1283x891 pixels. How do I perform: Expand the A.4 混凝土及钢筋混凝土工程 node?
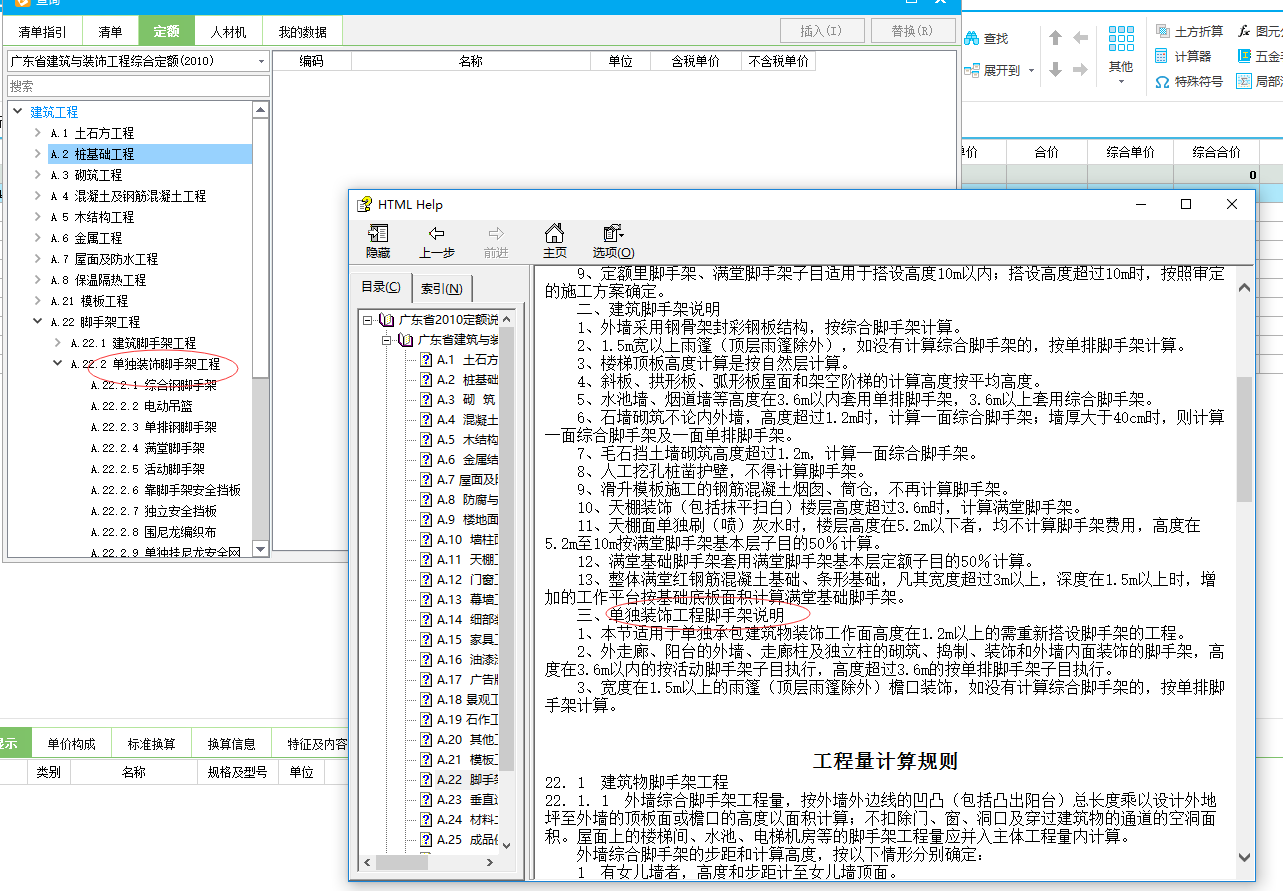click(37, 196)
